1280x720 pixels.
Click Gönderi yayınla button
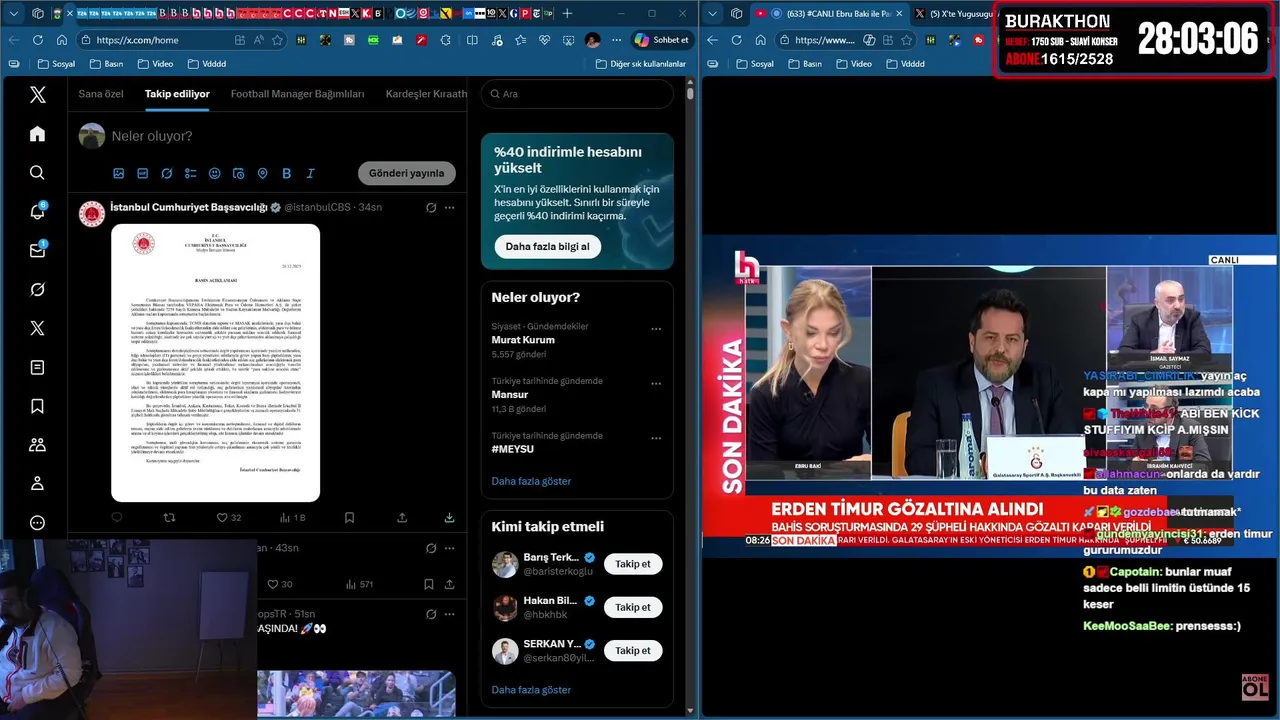[x=406, y=173]
